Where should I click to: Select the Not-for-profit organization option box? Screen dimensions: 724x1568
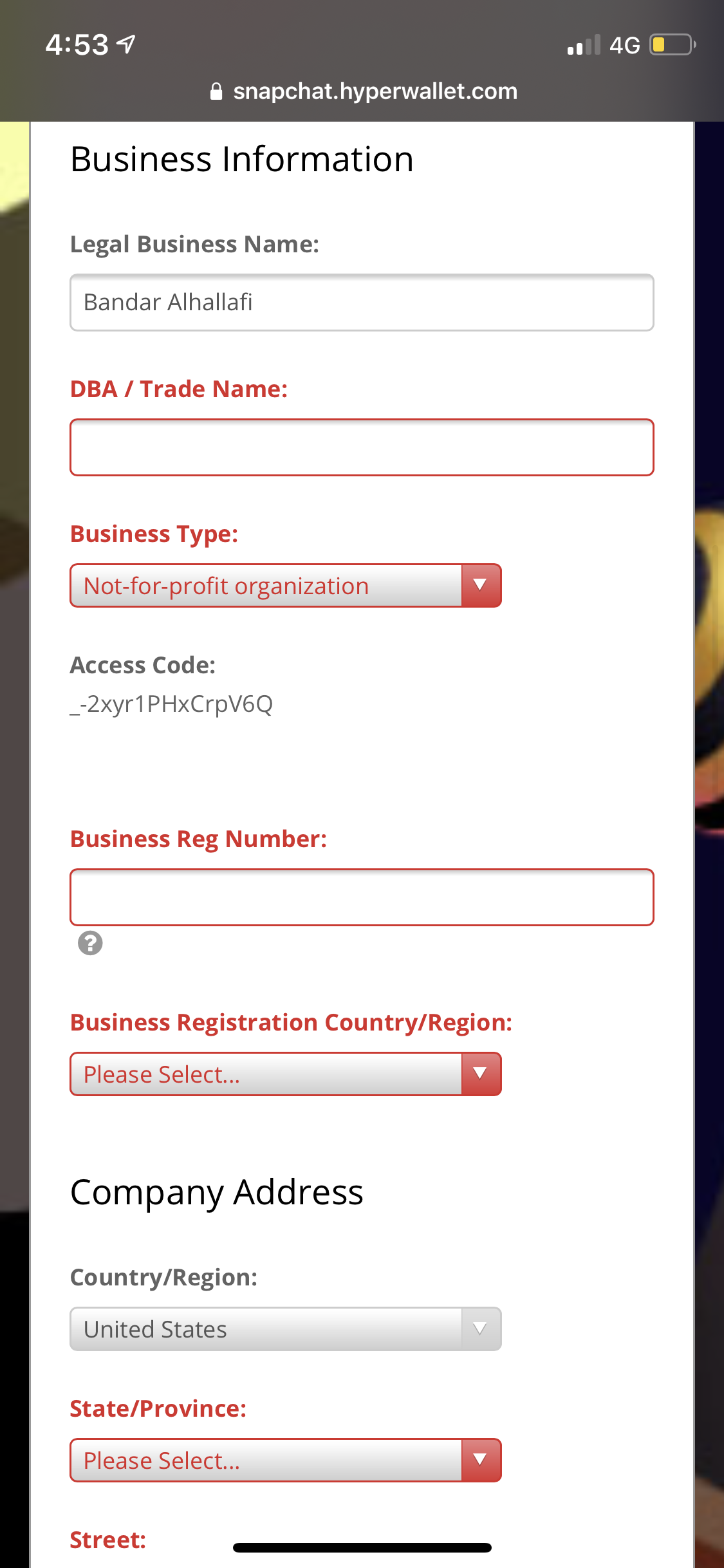[286, 586]
